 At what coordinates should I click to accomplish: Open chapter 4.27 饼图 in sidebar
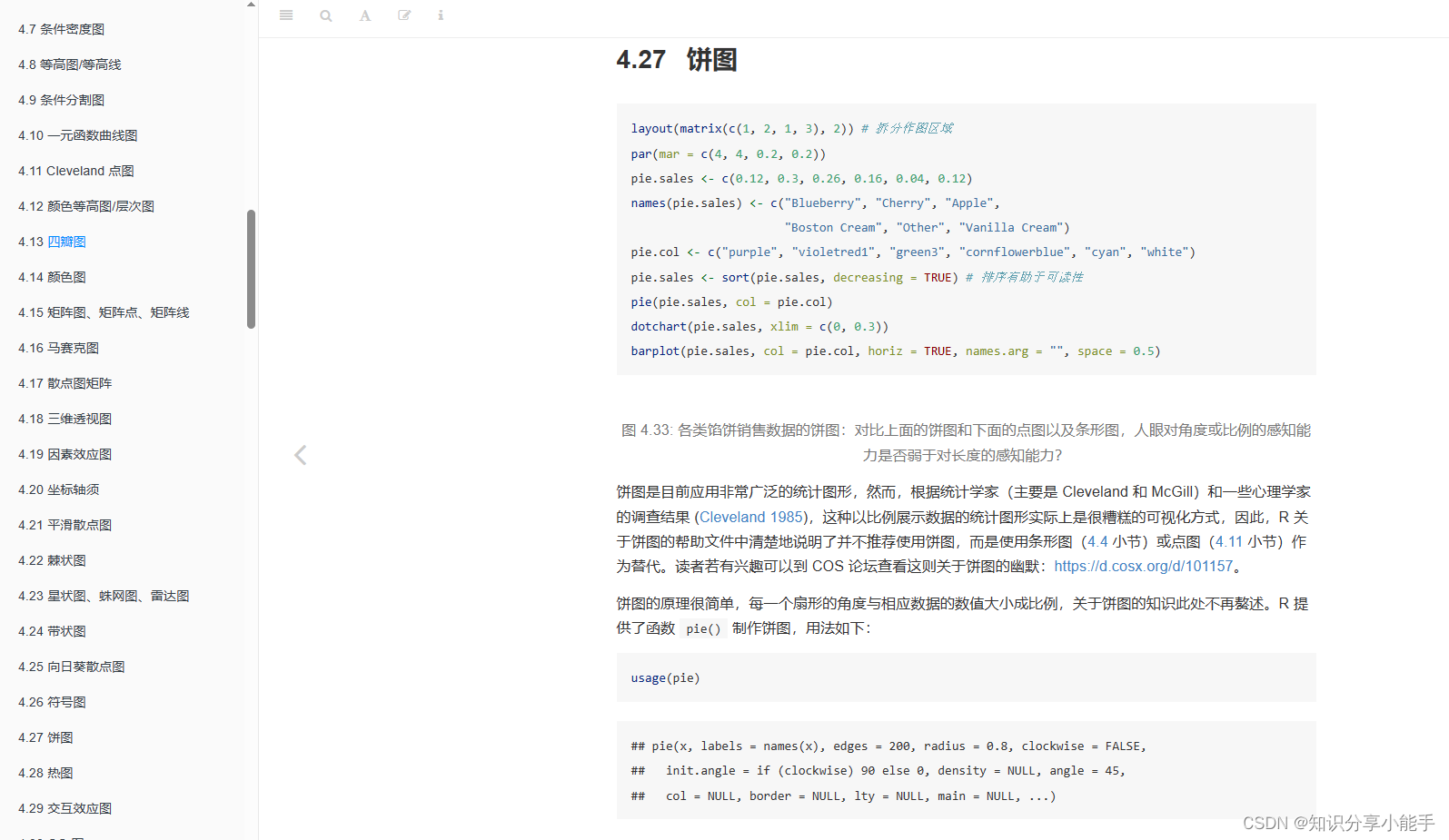45,737
